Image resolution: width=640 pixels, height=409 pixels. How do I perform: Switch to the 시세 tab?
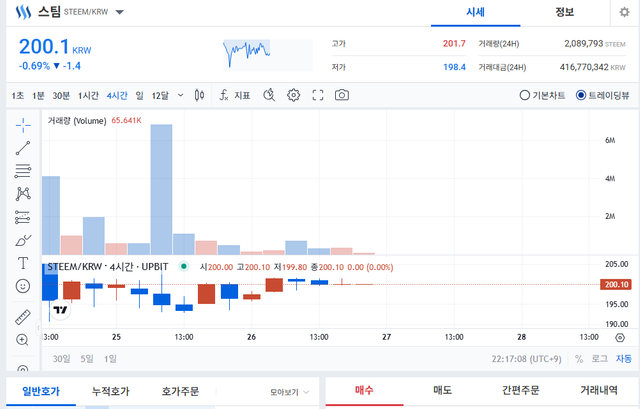[x=476, y=13]
